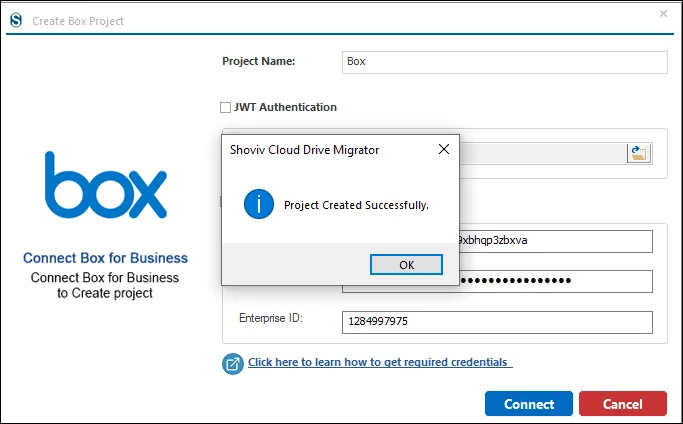Click the 'Shoviv Cloud Drive Migrator' dialog title

[304, 150]
